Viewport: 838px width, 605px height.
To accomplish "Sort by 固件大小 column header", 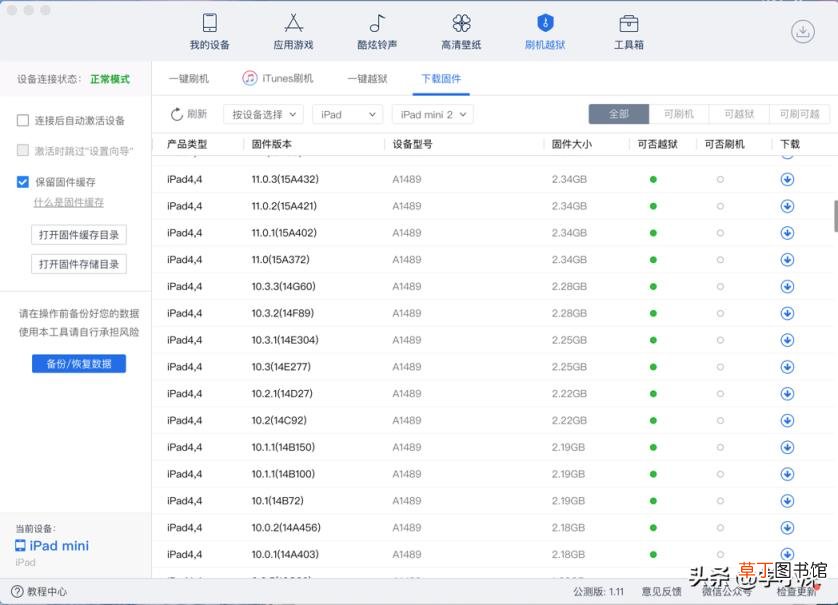I will [x=572, y=144].
